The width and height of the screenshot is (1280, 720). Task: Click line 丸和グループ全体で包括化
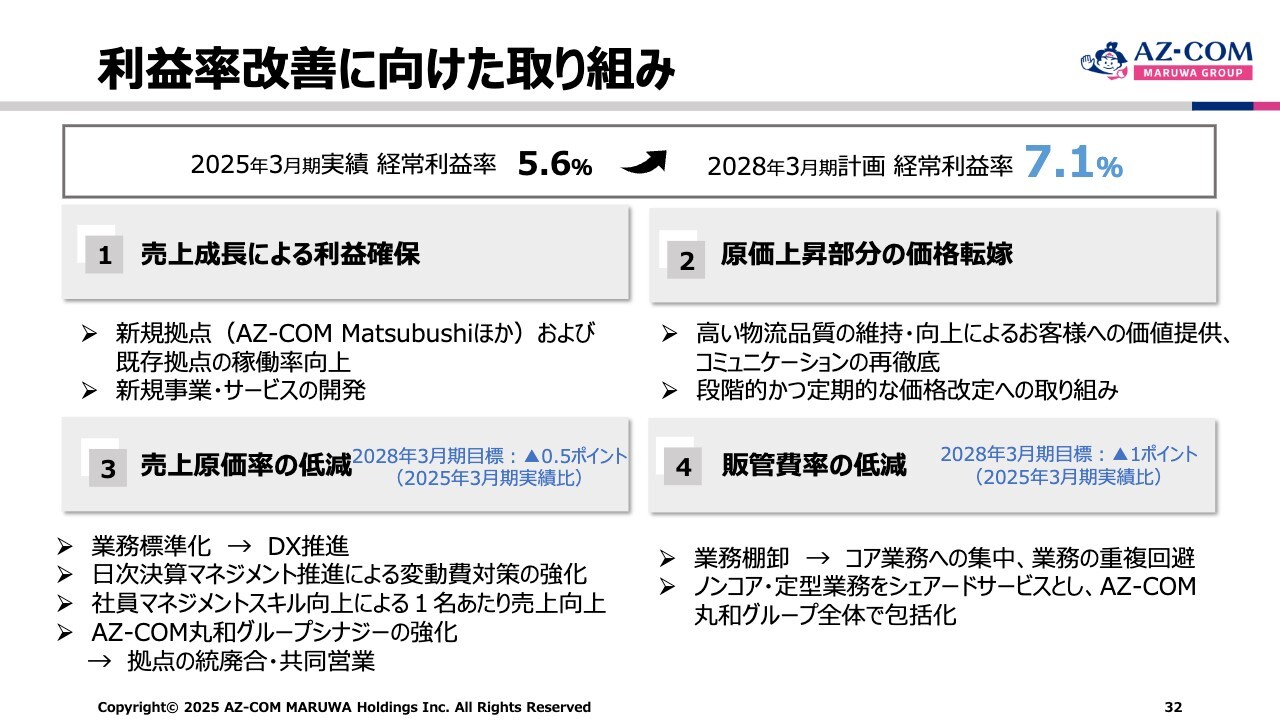tap(825, 615)
